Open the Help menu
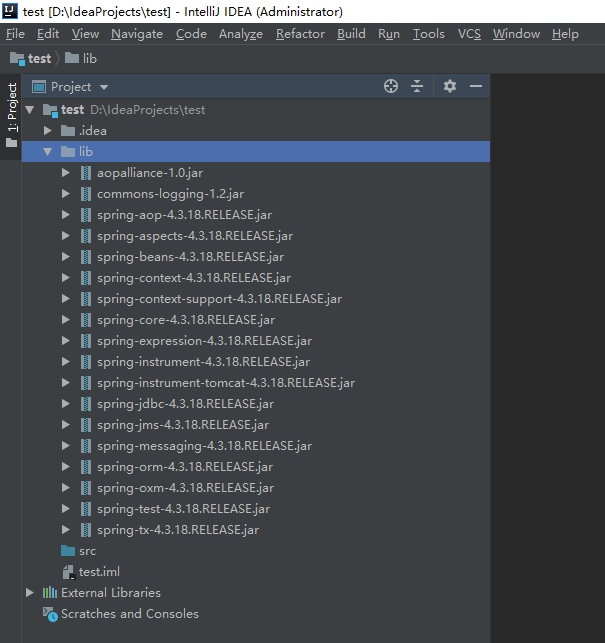The image size is (605, 643). pos(565,34)
